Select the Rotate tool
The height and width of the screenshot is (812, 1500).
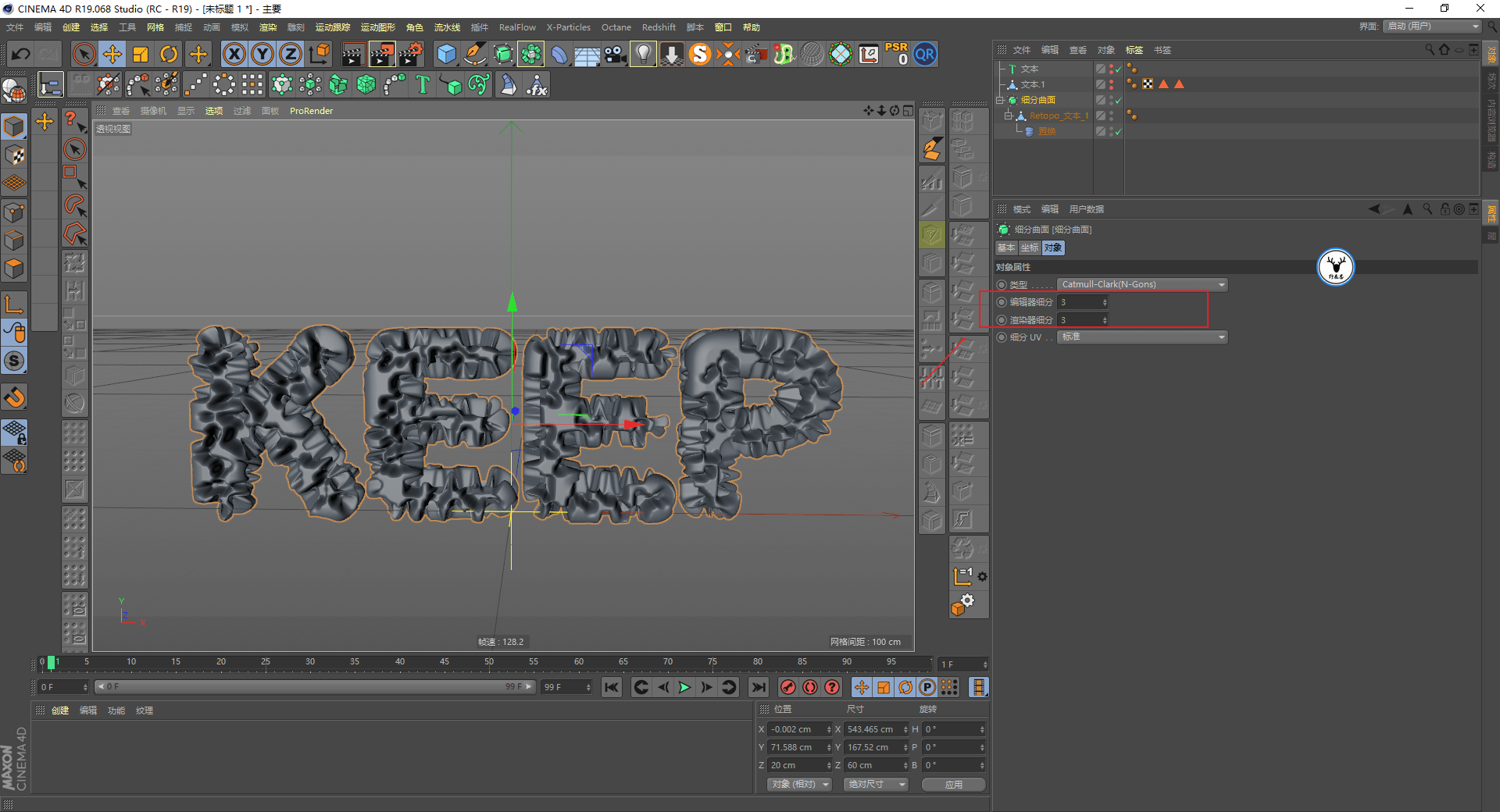169,55
